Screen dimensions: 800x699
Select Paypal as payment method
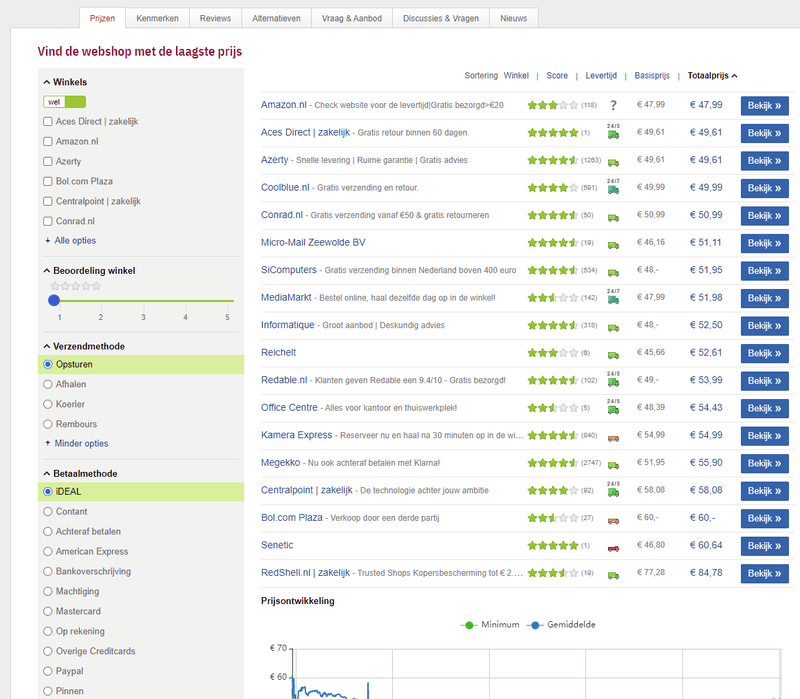[x=48, y=671]
